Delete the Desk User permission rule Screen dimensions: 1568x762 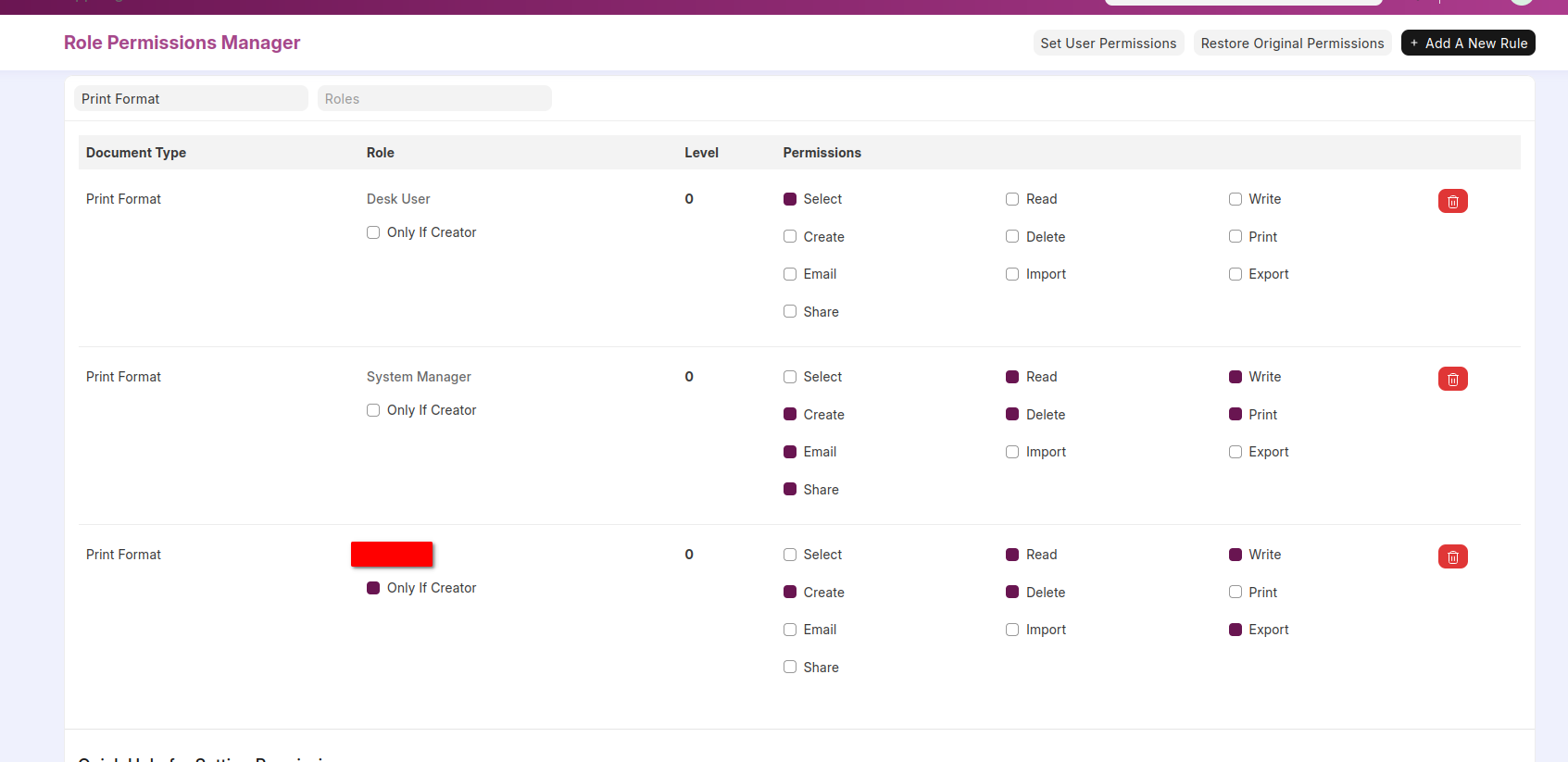(x=1452, y=201)
